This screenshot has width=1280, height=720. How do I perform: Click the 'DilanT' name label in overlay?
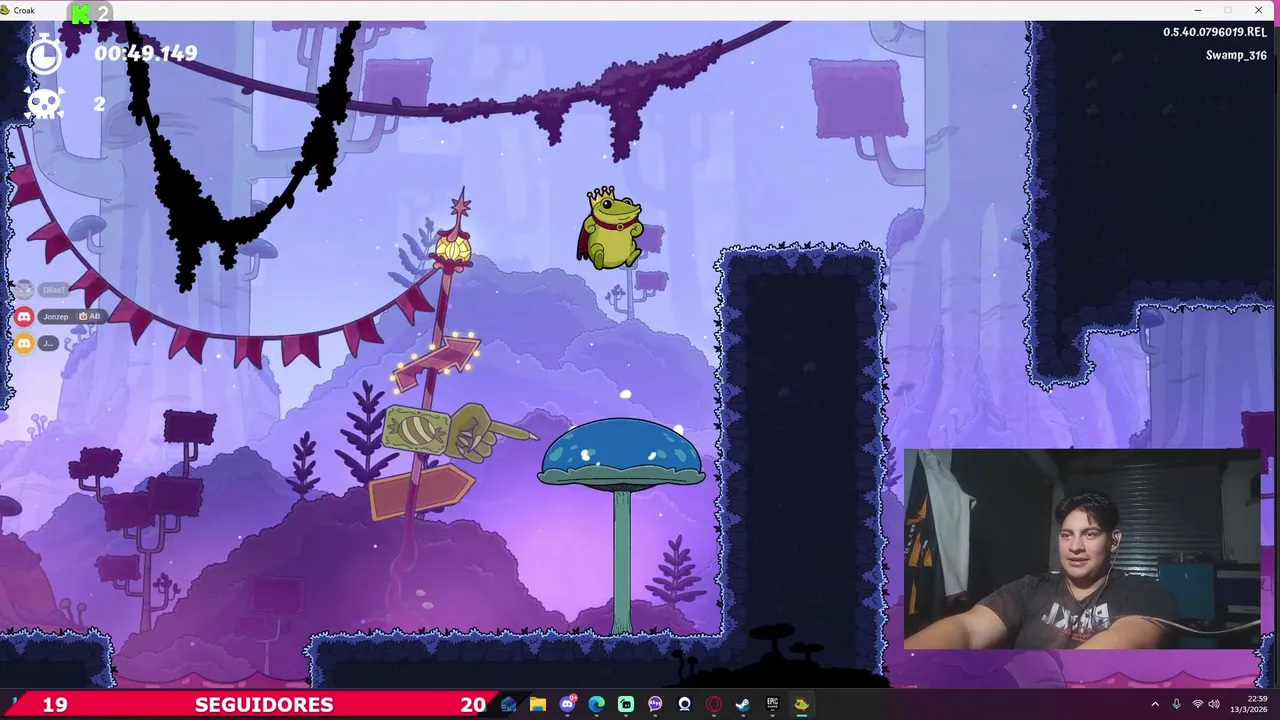[x=54, y=290]
